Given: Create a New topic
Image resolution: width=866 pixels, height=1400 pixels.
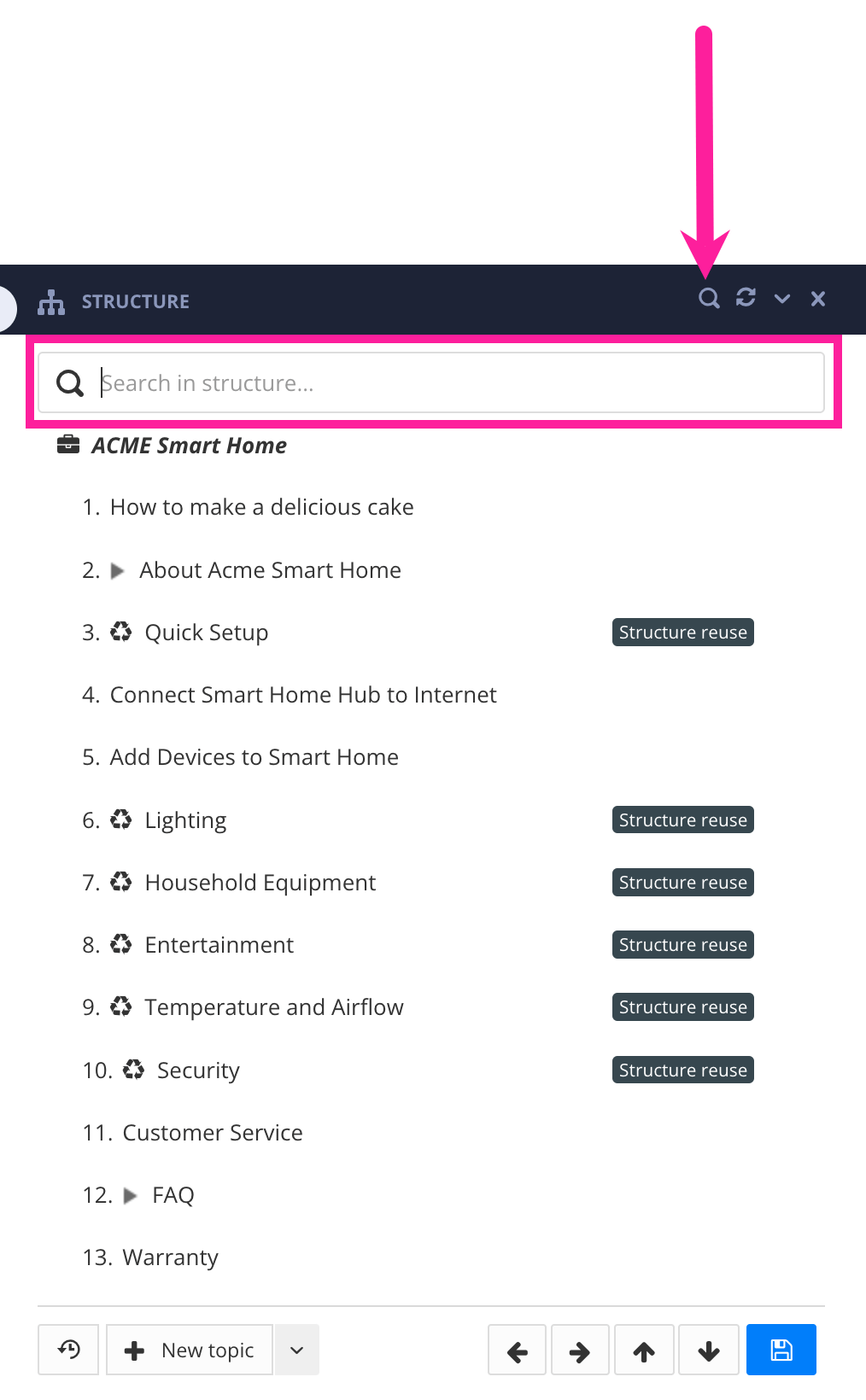Looking at the screenshot, I should point(189,1349).
